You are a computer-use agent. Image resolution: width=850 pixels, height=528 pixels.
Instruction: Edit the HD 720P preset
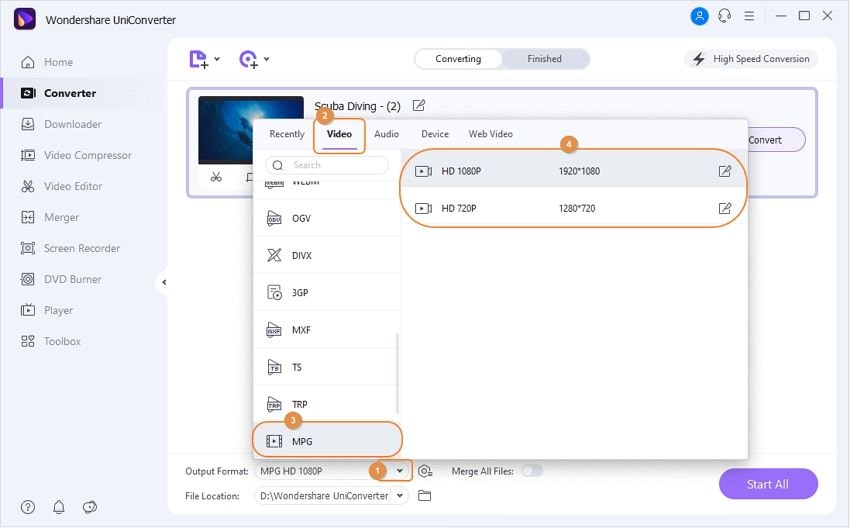point(725,208)
